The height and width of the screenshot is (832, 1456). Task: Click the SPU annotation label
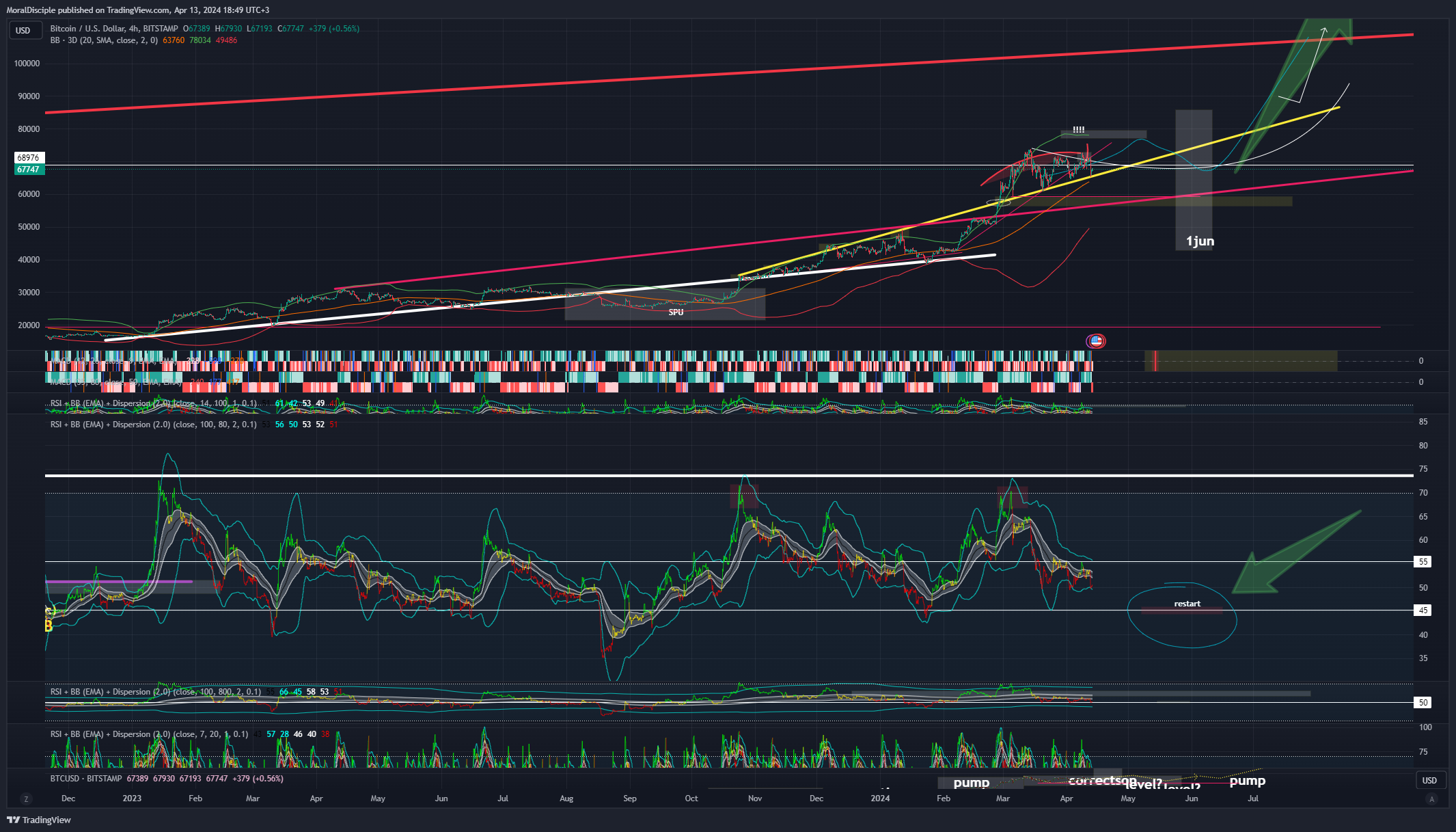click(676, 312)
